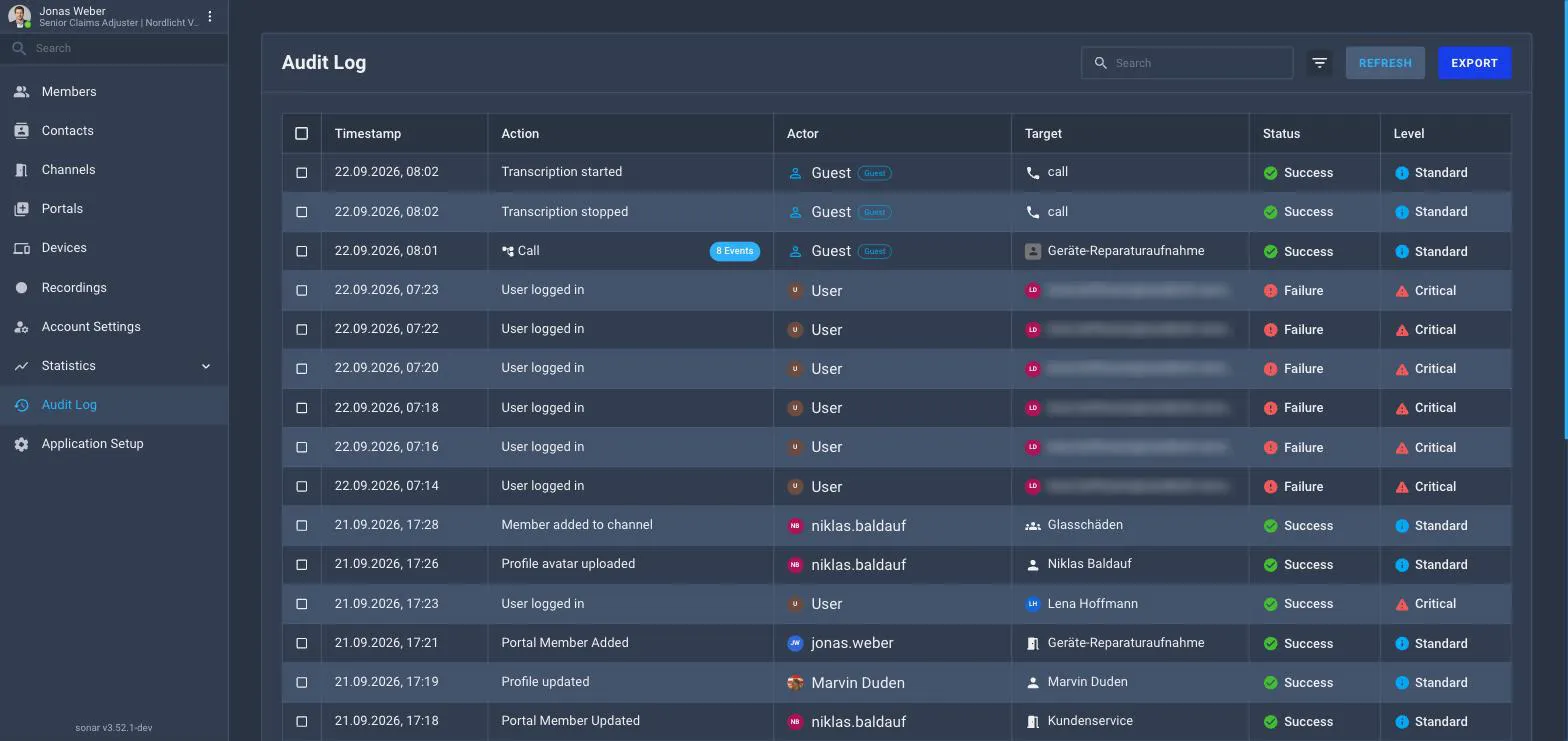The height and width of the screenshot is (741, 1568).
Task: Click the jonas.weber actor name
Action: [x=852, y=643]
